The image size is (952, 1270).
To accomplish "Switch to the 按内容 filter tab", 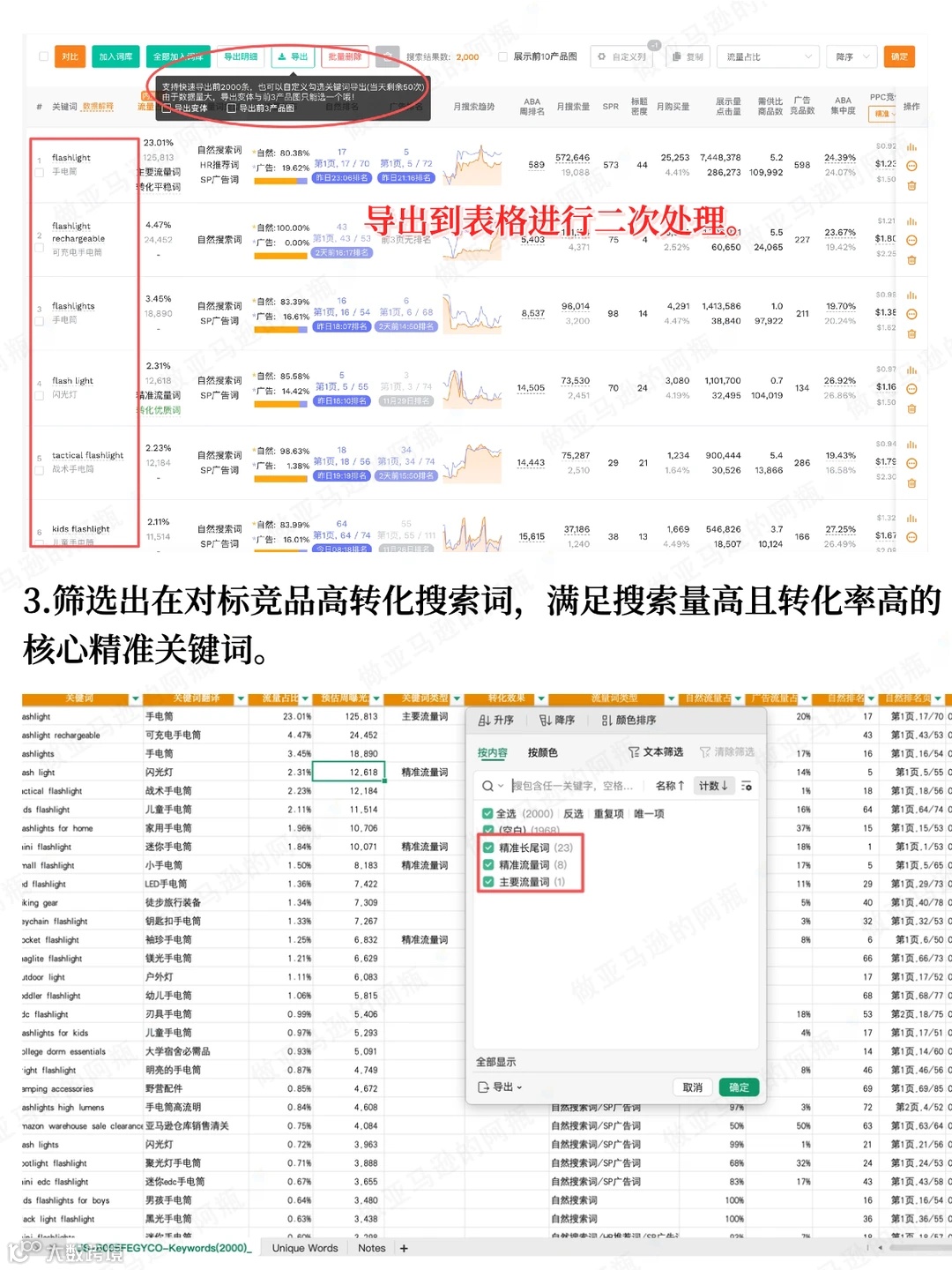I will [493, 752].
